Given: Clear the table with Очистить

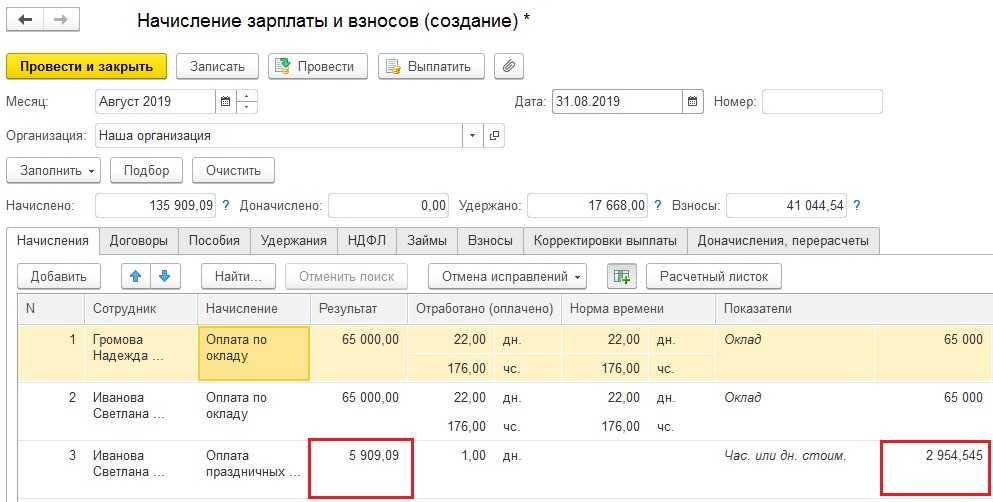Looking at the screenshot, I should tap(233, 170).
